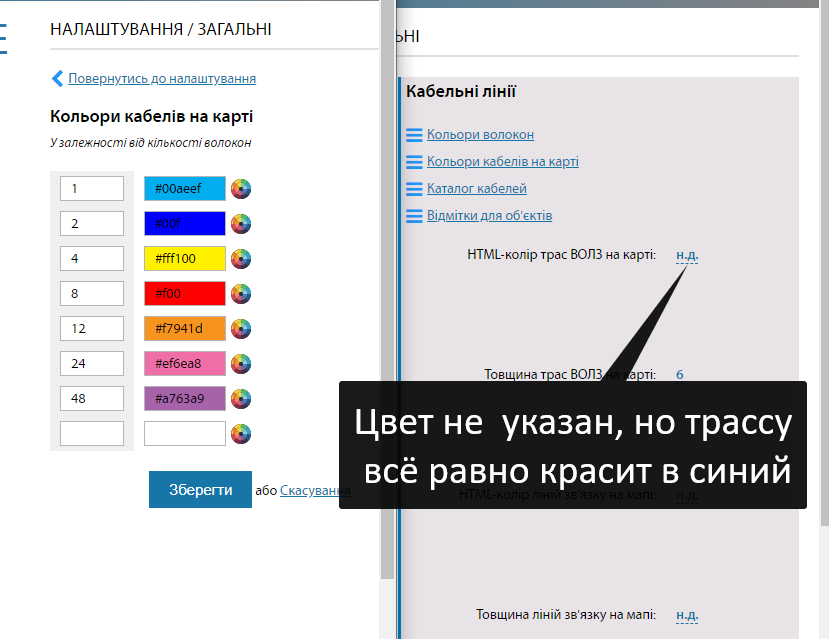Click the empty color value field
Viewport: 829px width, 639px height.
coord(185,433)
